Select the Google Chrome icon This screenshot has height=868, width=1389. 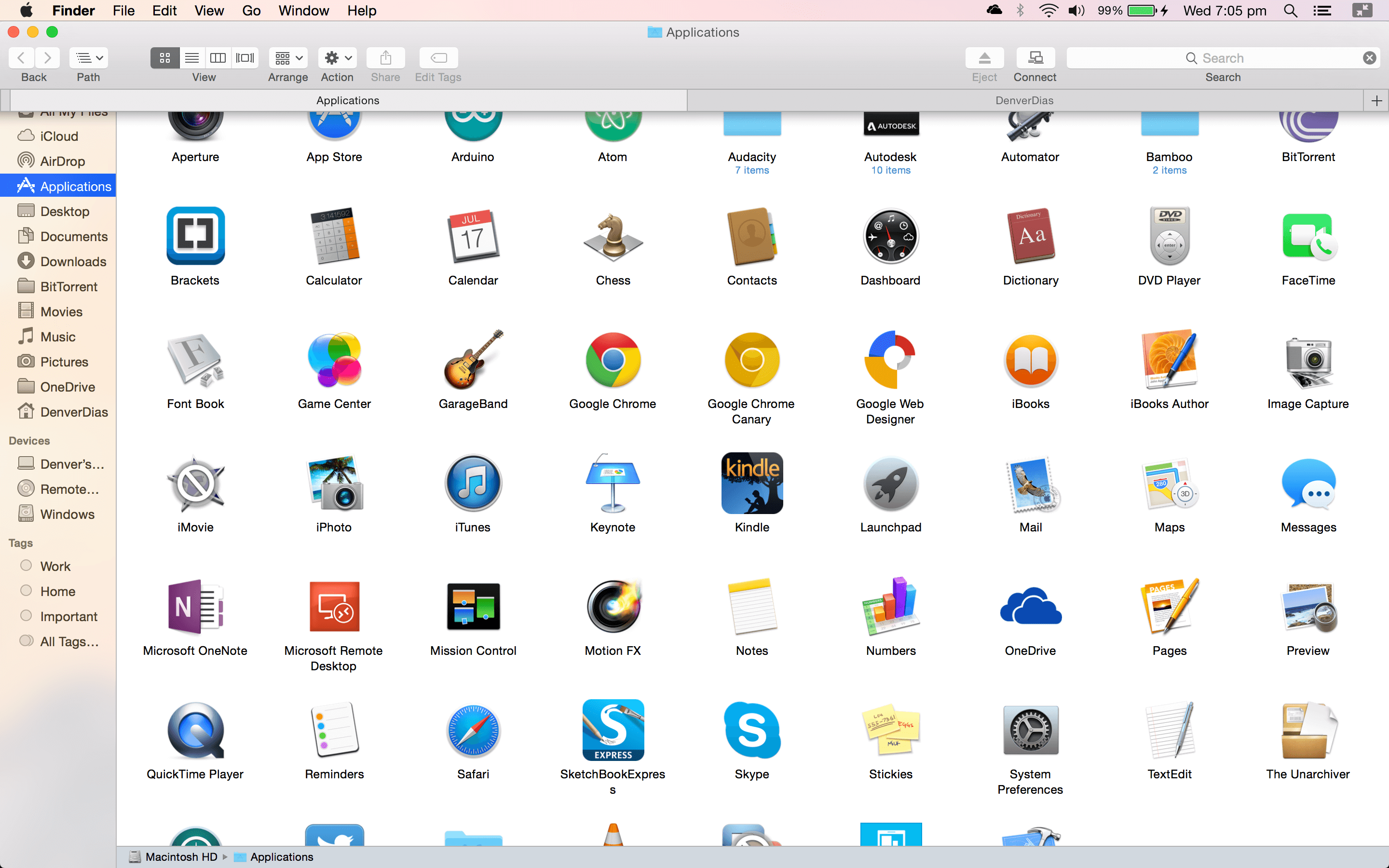click(613, 359)
